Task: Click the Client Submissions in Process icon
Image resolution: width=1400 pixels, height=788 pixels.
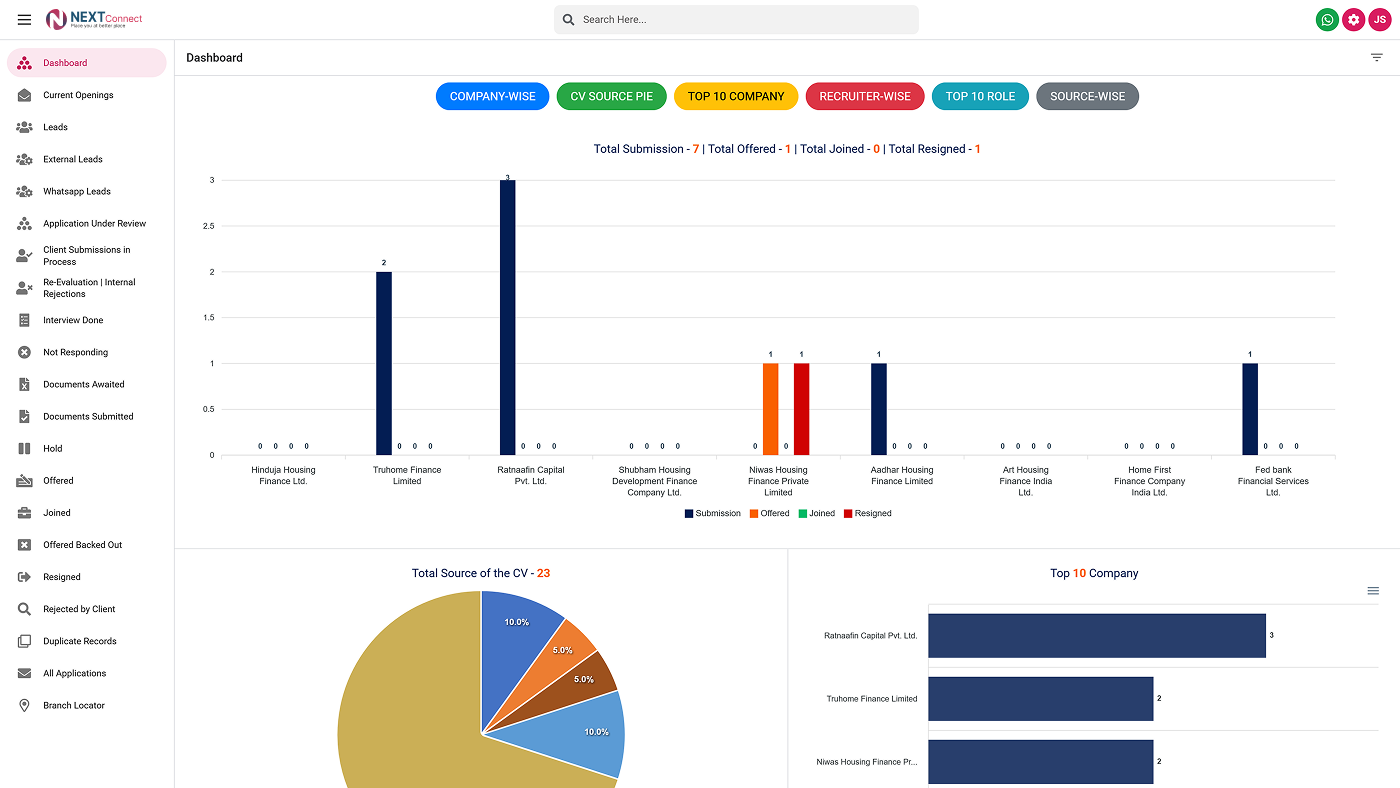Action: pyautogui.click(x=25, y=256)
